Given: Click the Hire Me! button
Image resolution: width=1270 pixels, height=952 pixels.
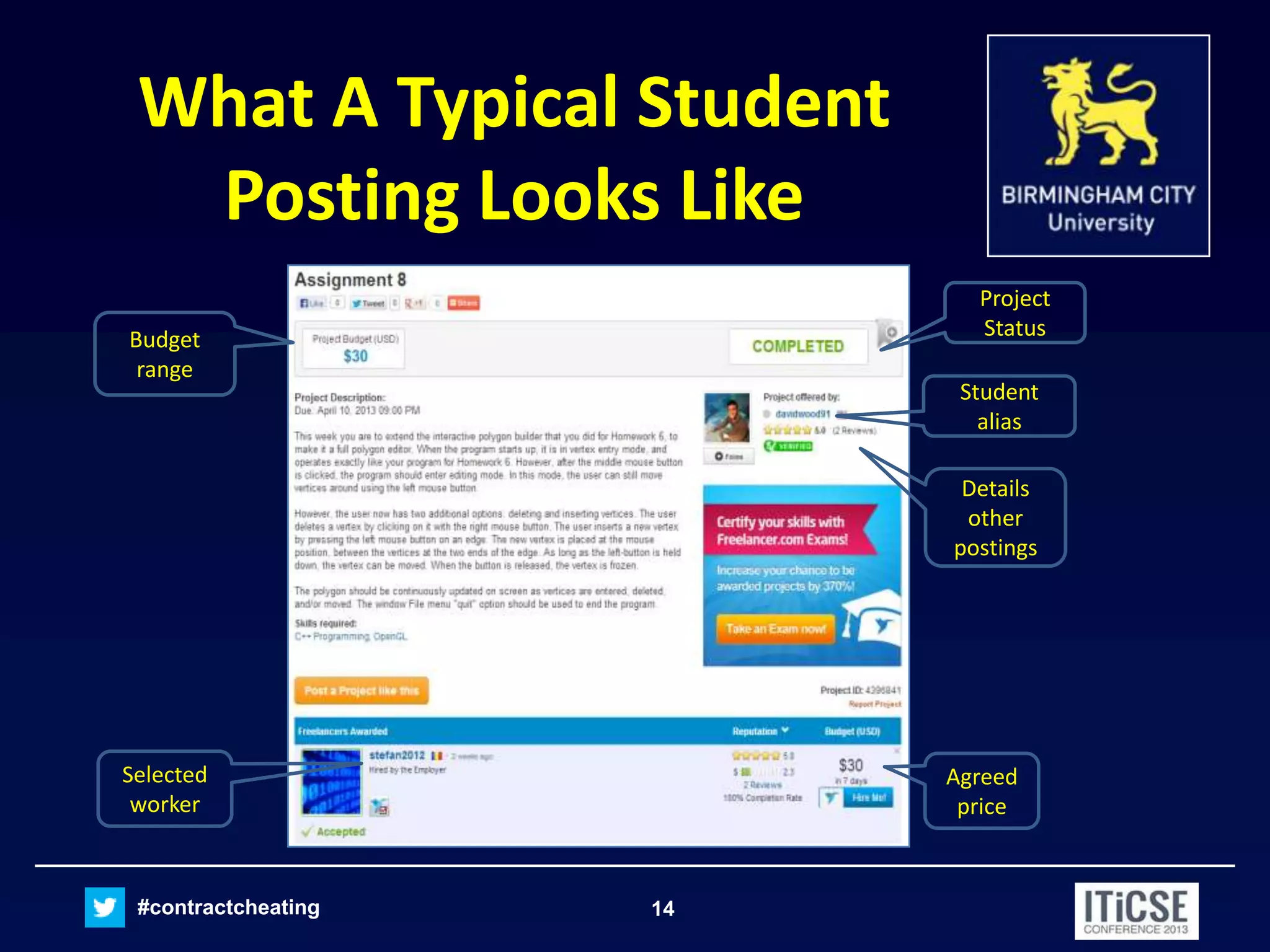Looking at the screenshot, I should (868, 798).
